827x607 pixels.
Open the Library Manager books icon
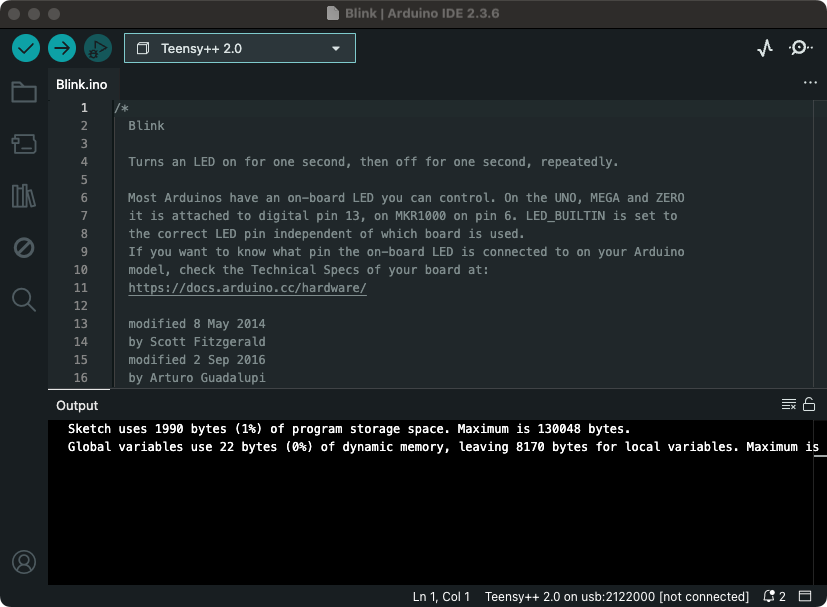pyautogui.click(x=24, y=196)
